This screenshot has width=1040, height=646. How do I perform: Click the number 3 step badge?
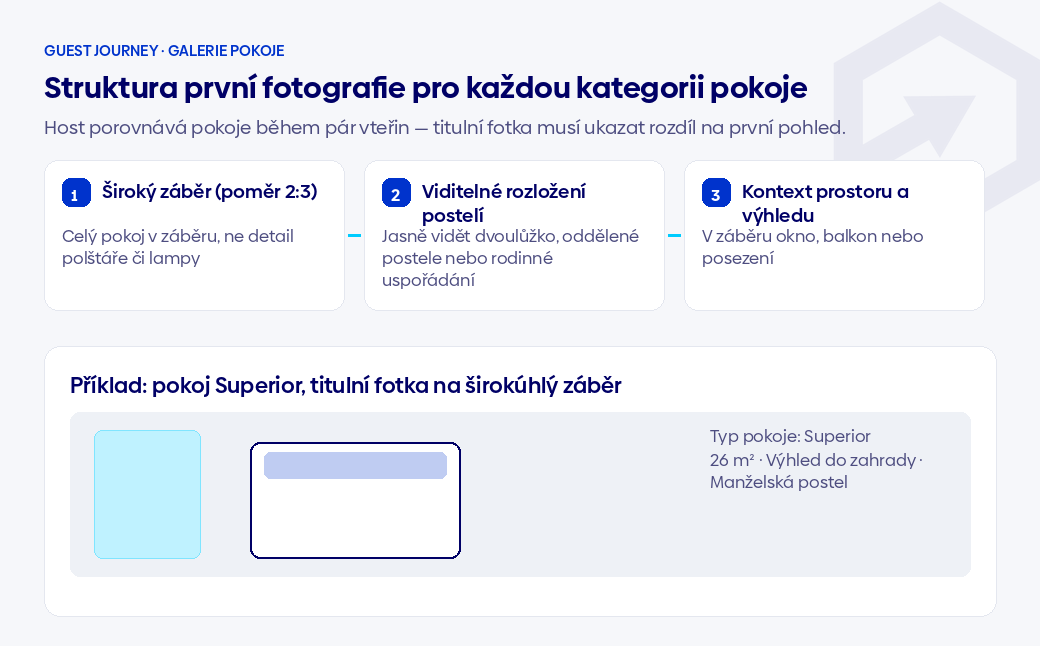(716, 193)
